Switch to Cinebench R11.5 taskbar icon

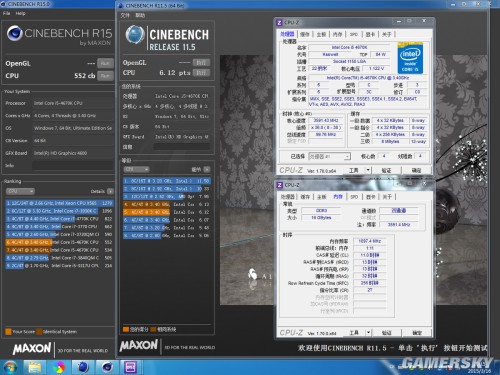pyautogui.click(x=83, y=367)
